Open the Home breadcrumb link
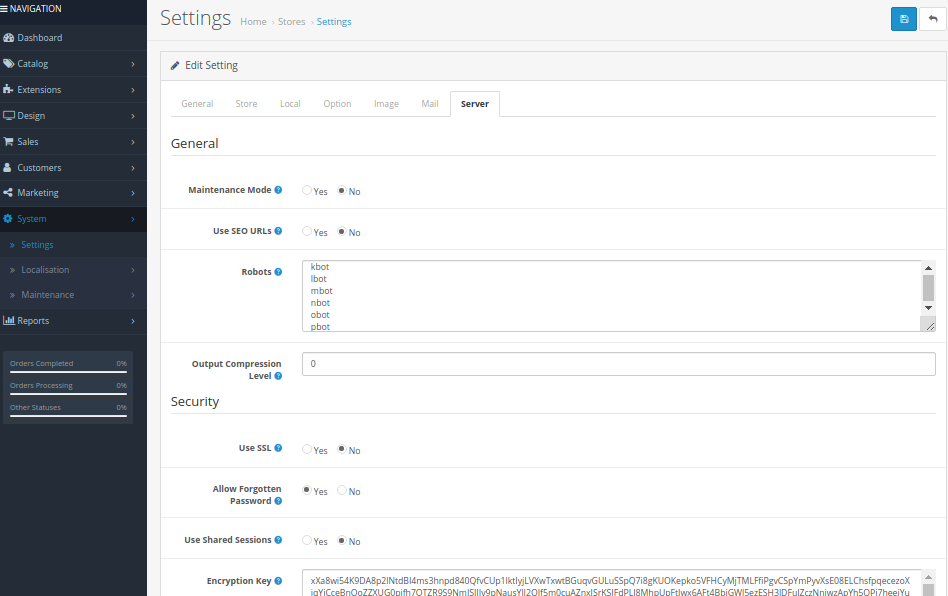948x596 pixels. [253, 21]
